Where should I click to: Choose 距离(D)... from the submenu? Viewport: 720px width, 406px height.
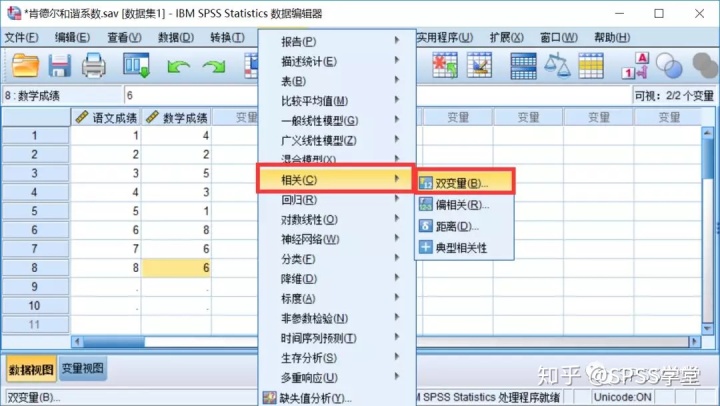[x=464, y=226]
